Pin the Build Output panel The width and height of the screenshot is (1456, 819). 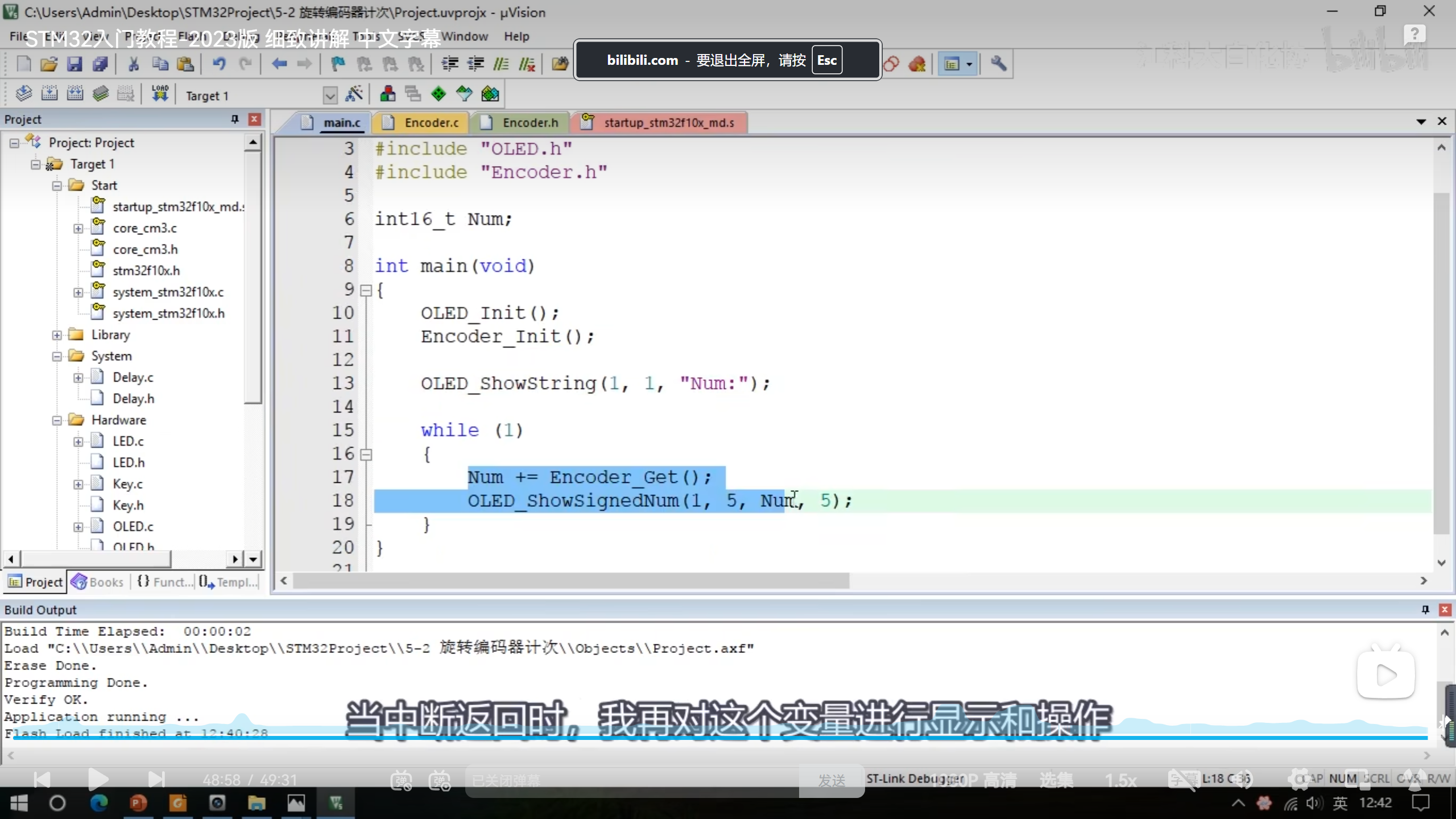(x=1425, y=610)
